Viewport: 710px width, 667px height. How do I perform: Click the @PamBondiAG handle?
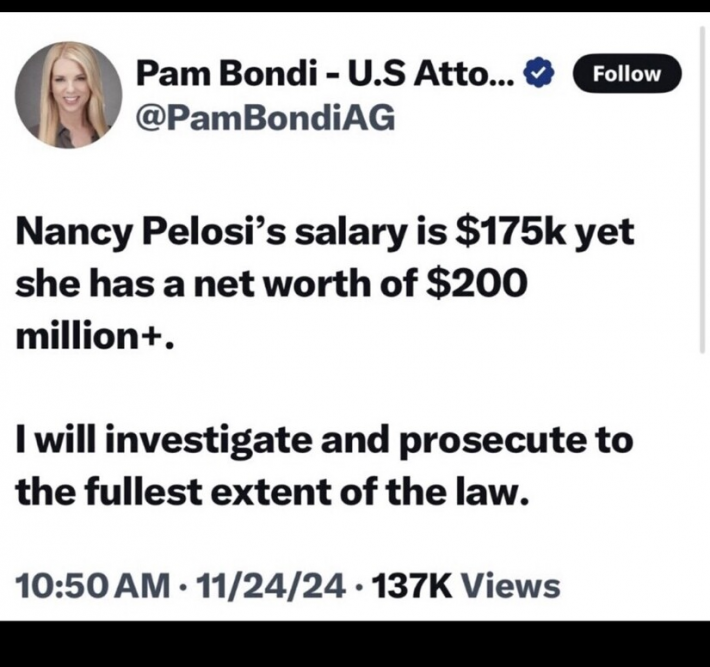point(265,119)
